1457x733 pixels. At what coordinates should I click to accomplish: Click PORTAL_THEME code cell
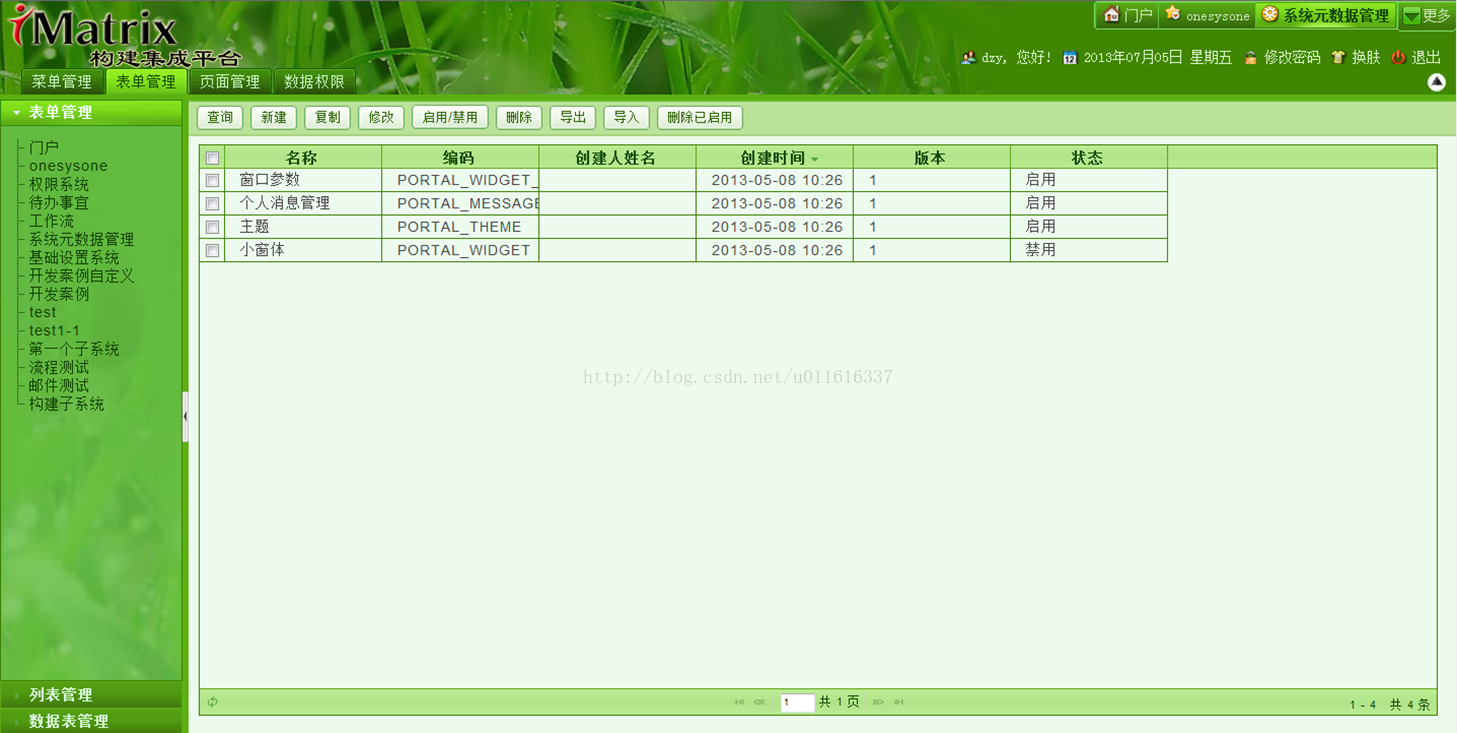(x=460, y=227)
